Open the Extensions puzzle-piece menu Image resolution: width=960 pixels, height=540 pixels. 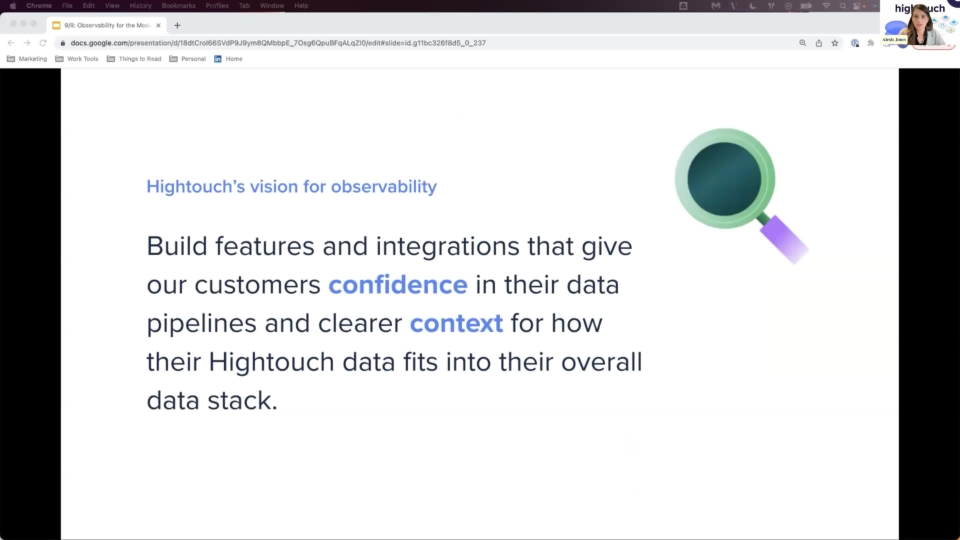point(871,43)
